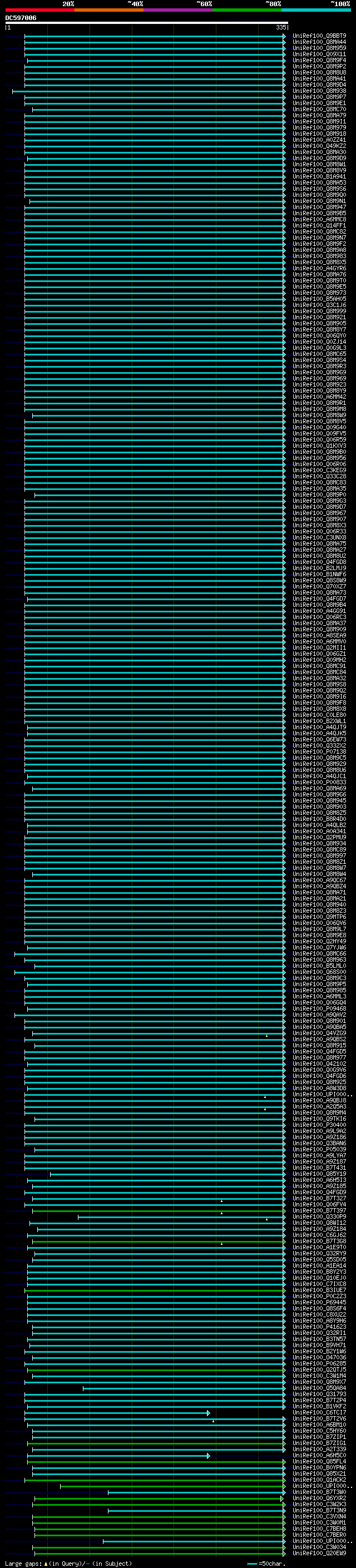Viewport: 356px width, 1568px height.
Task: Select hit UniRef100_Q09X11
Action: [x=319, y=54]
